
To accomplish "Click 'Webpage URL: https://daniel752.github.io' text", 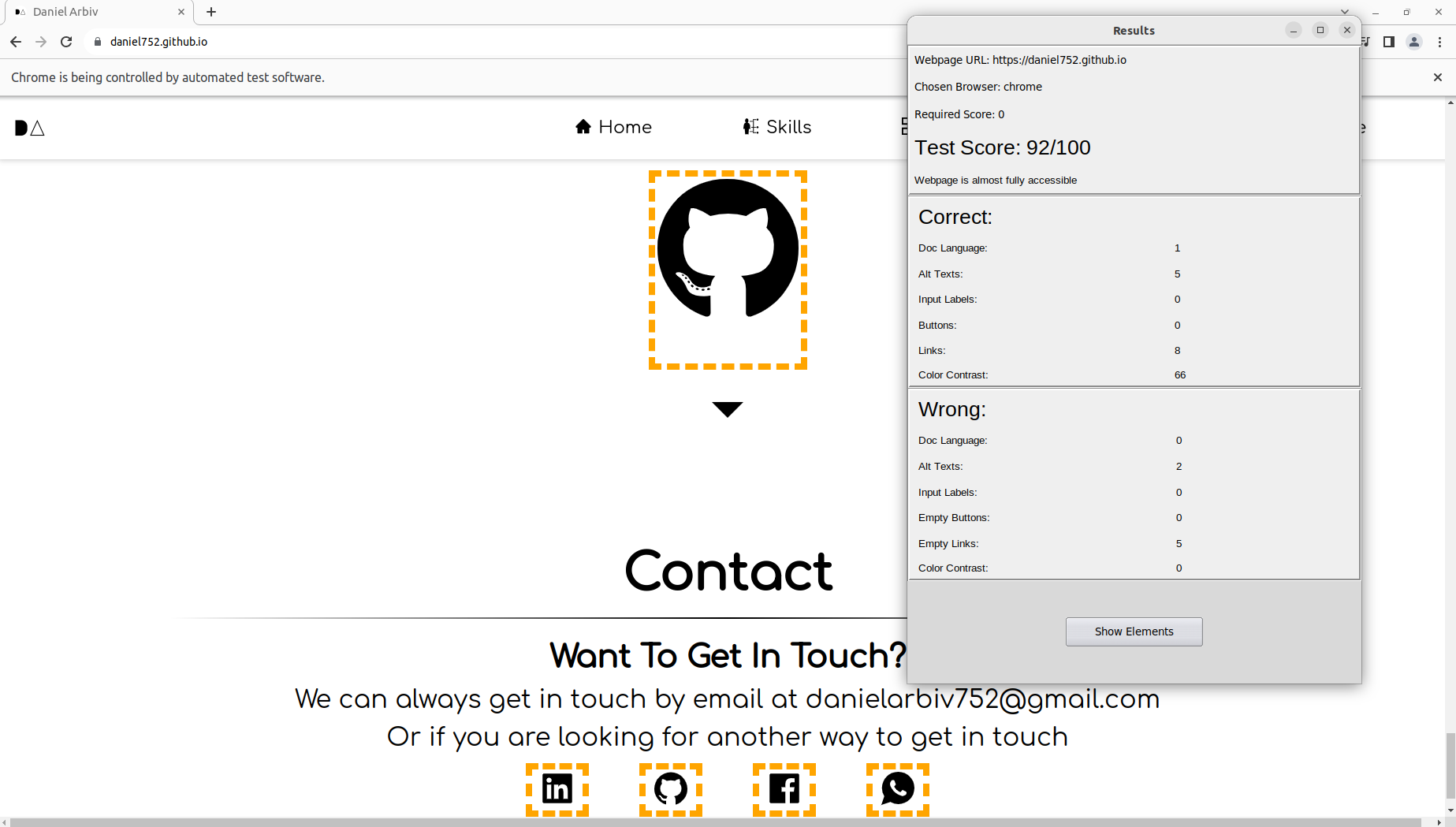I will point(1020,60).
